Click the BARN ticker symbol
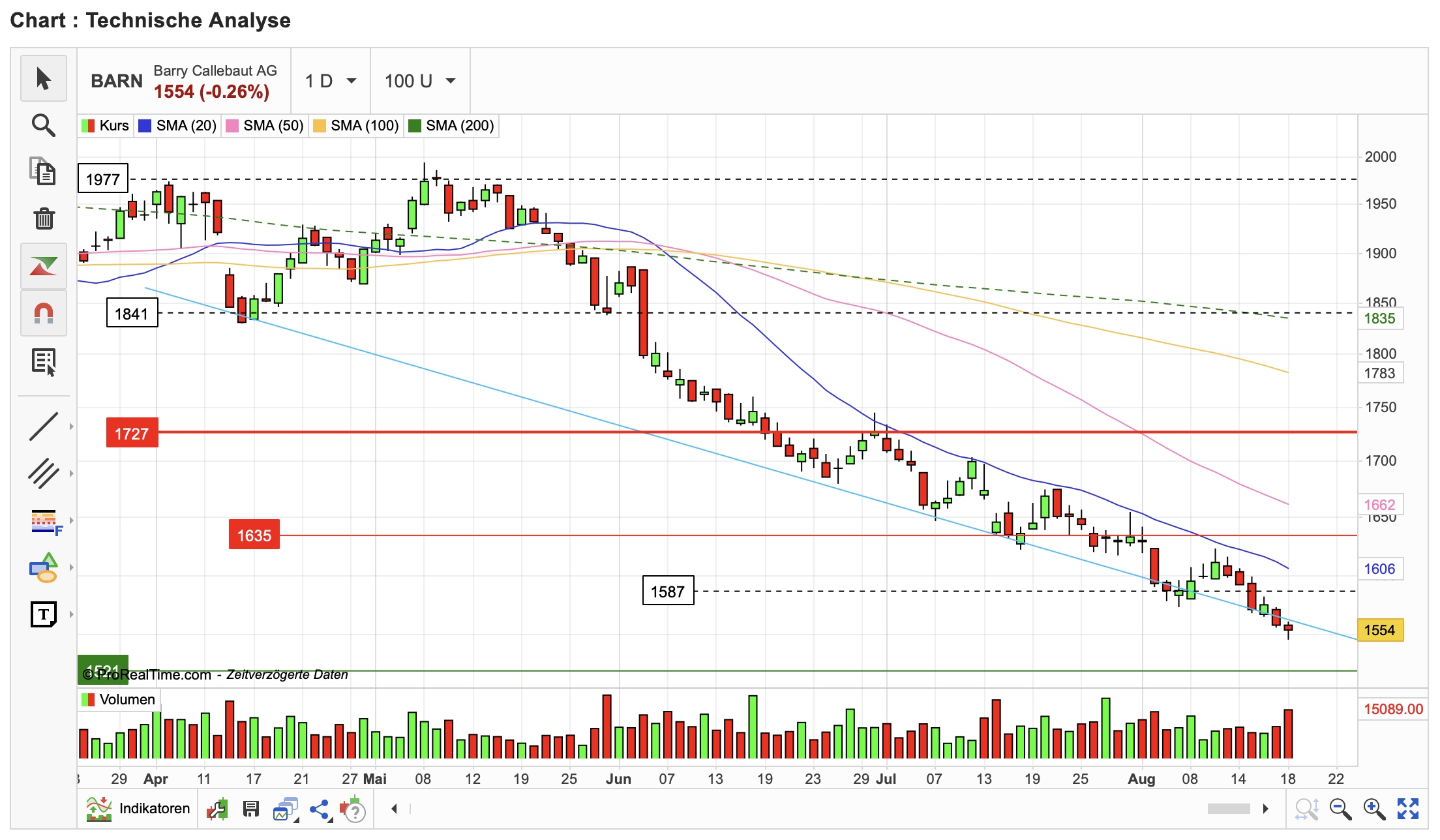This screenshot has width=1440, height=840. (x=116, y=81)
